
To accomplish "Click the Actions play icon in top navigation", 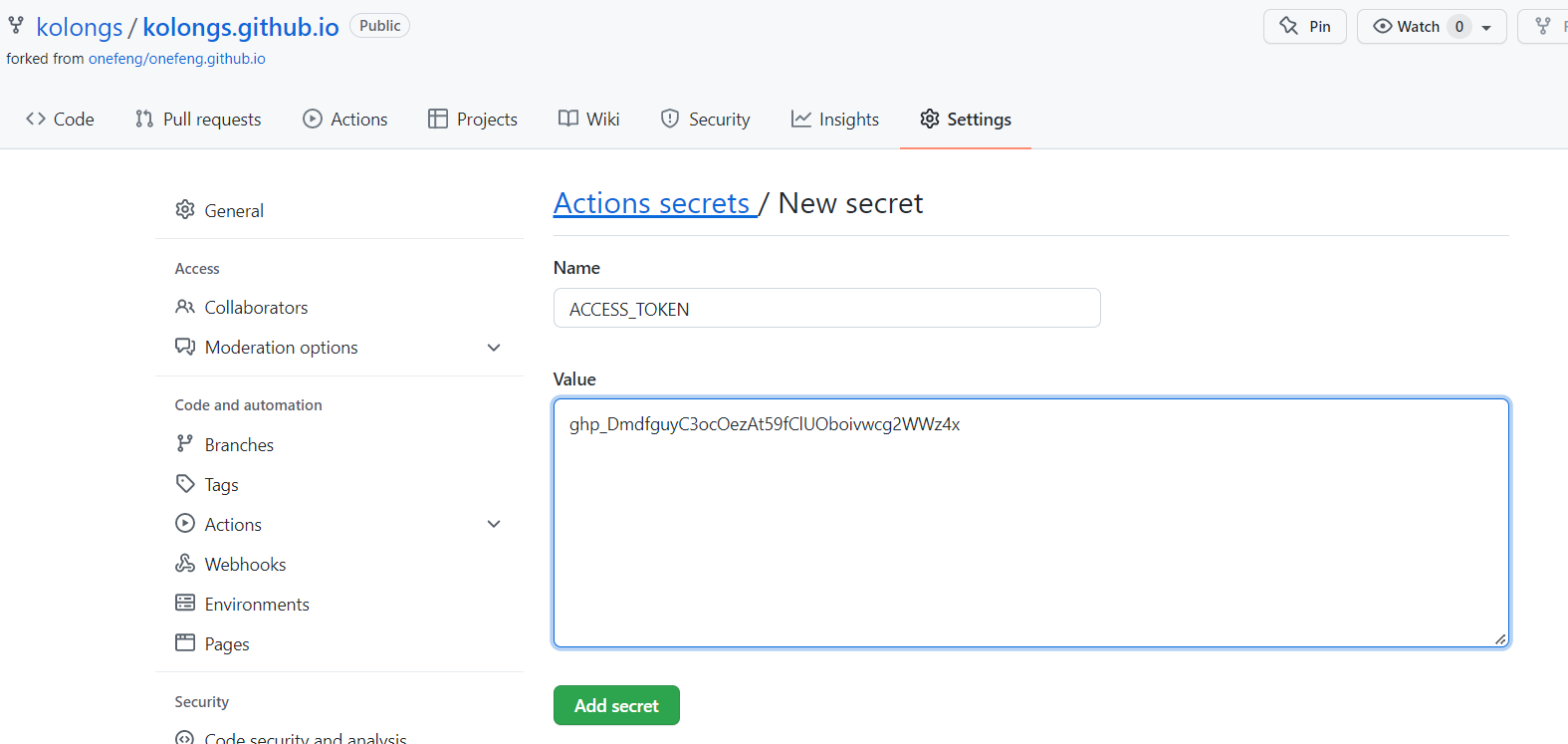I will pos(313,119).
